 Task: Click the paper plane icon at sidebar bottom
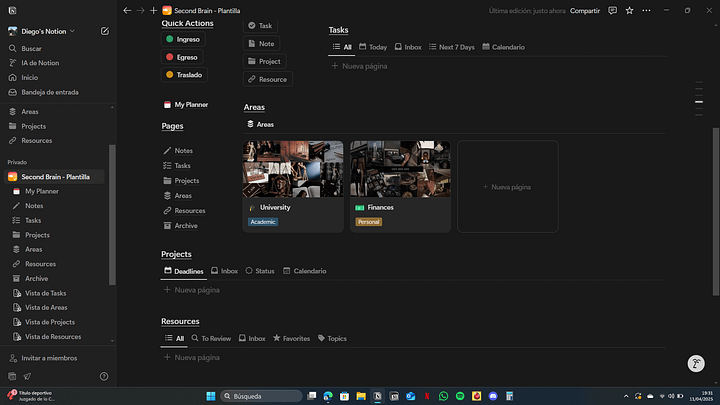coord(28,377)
